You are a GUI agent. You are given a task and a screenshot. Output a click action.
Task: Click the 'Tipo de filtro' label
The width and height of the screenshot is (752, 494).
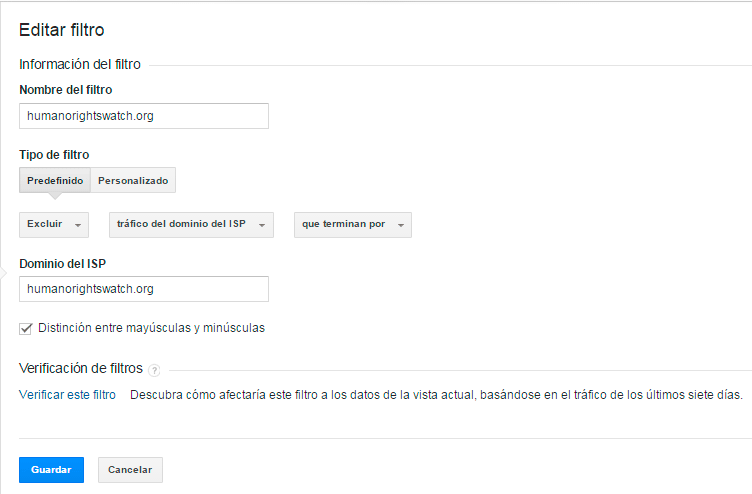pyautogui.click(x=54, y=155)
